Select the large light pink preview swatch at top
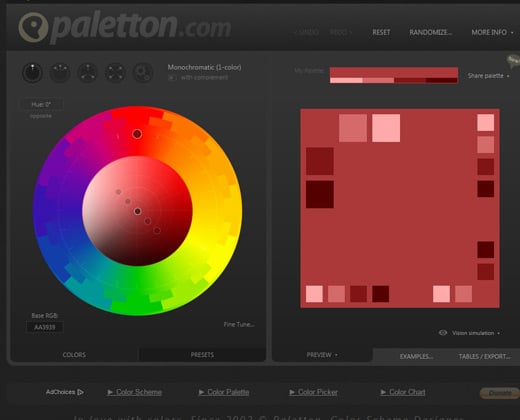The width and height of the screenshot is (520, 420). (x=386, y=128)
